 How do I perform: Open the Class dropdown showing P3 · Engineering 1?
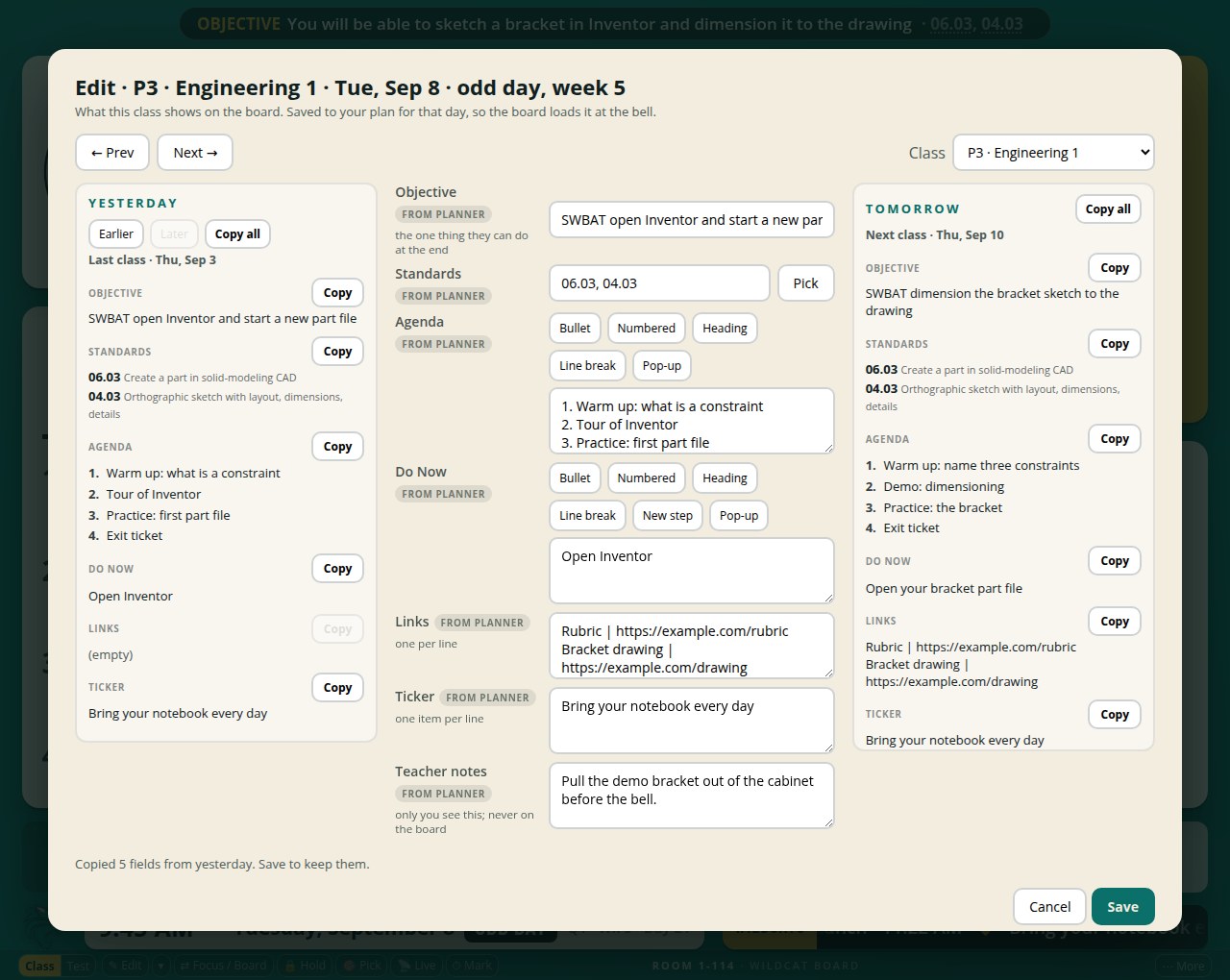(1053, 153)
